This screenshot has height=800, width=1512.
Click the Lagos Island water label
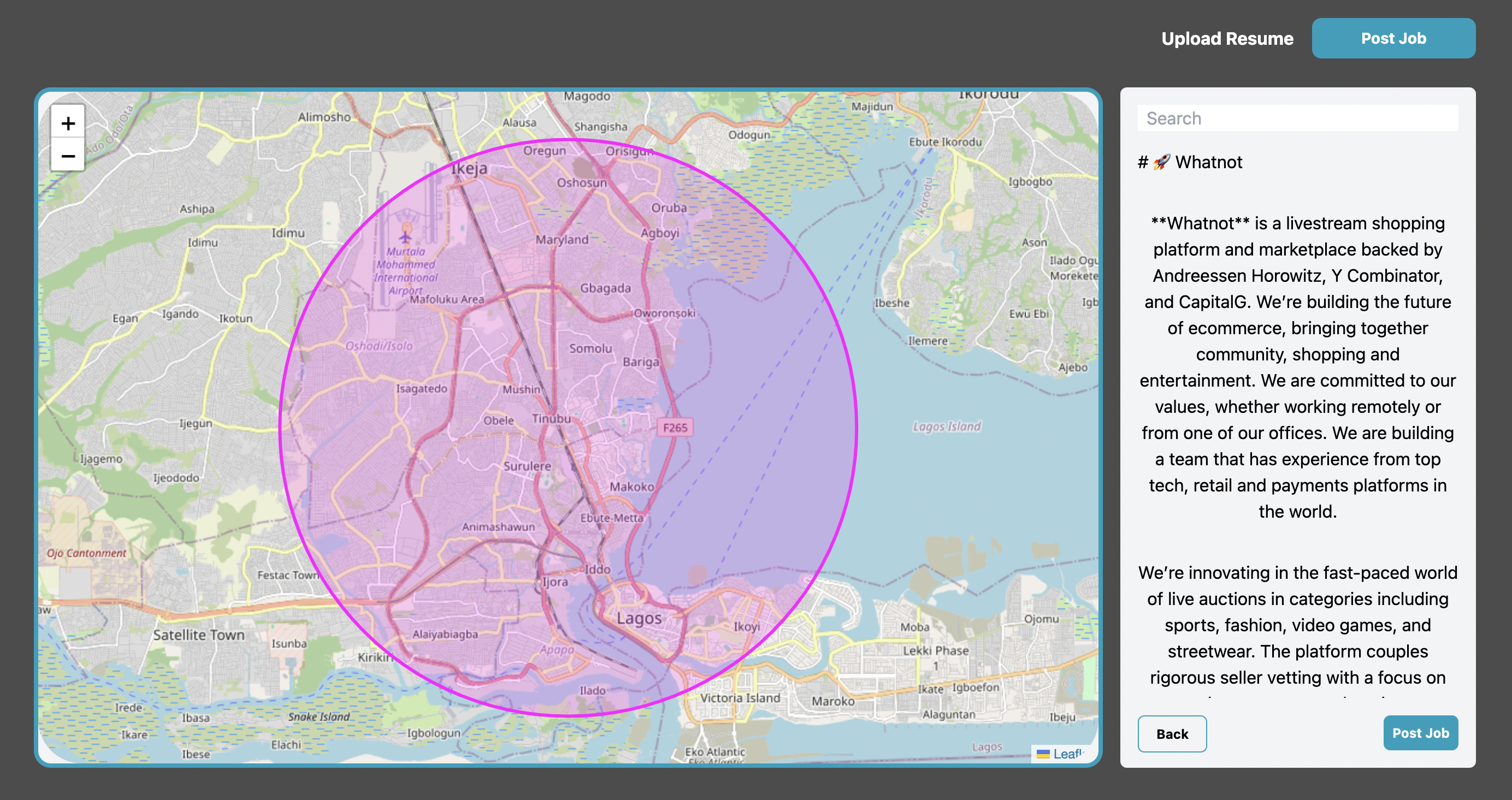pyautogui.click(x=946, y=426)
